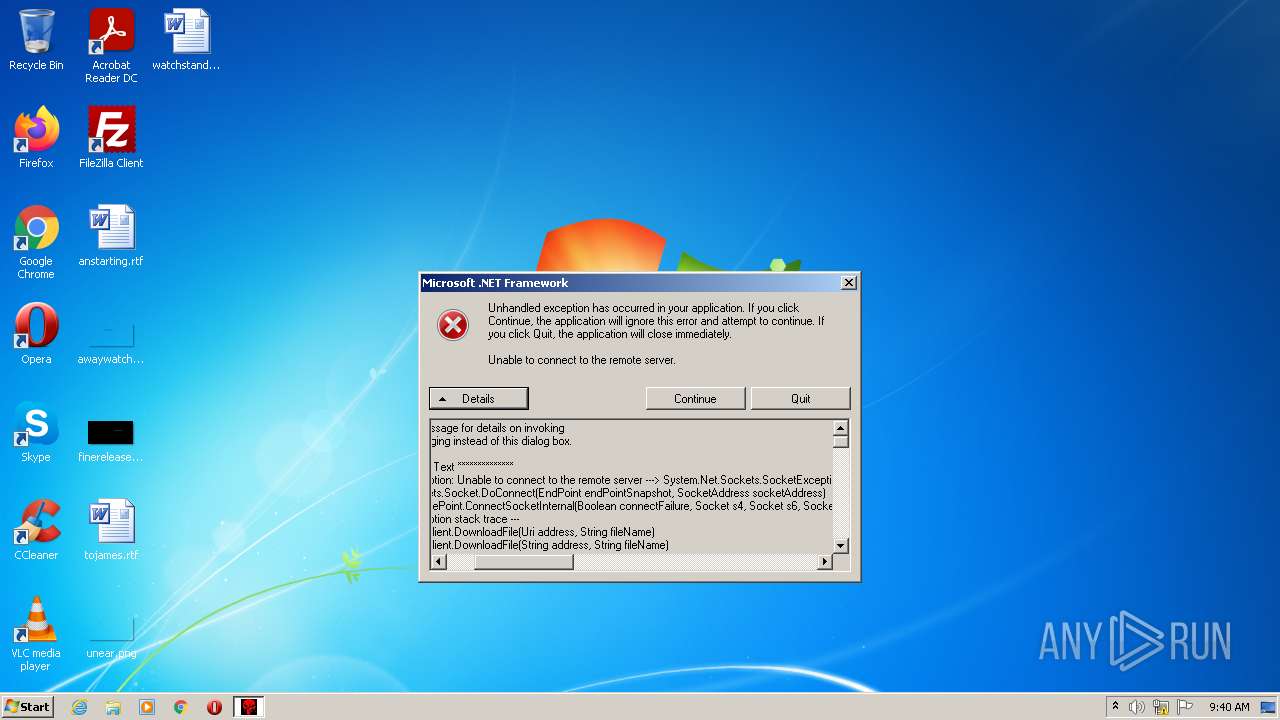Viewport: 1280px width, 720px height.
Task: Launch Acrobat Reader DC from desktop
Action: 111,46
